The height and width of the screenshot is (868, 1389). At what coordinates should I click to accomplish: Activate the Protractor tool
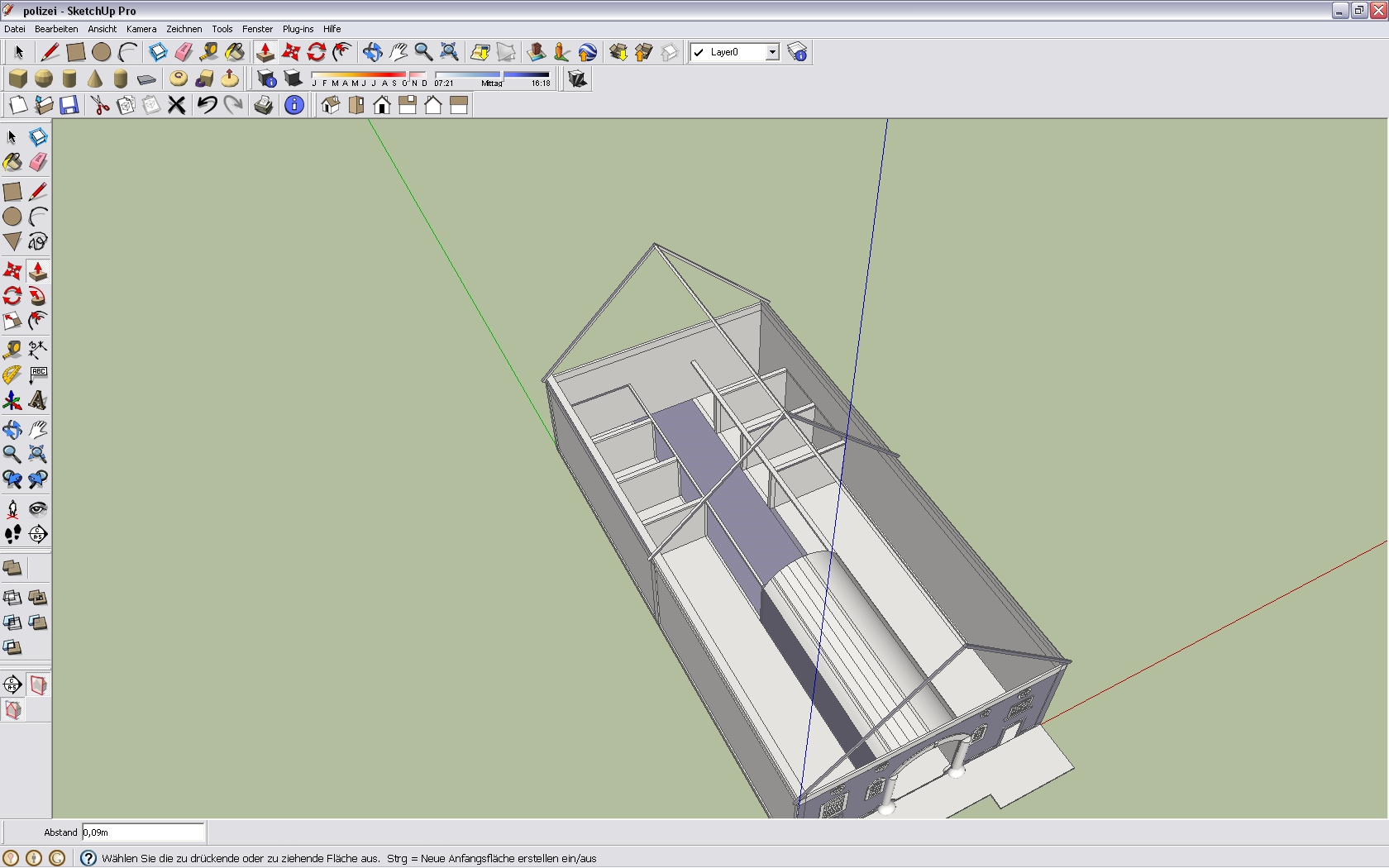click(12, 375)
